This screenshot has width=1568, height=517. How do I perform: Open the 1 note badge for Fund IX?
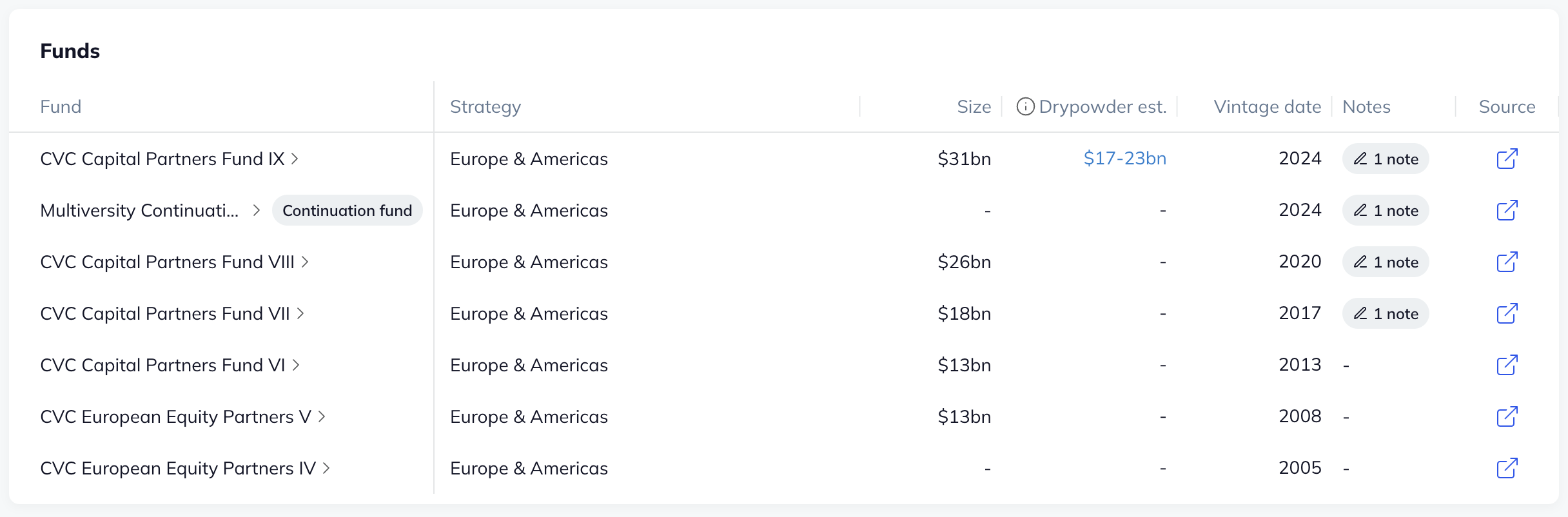[x=1386, y=159]
